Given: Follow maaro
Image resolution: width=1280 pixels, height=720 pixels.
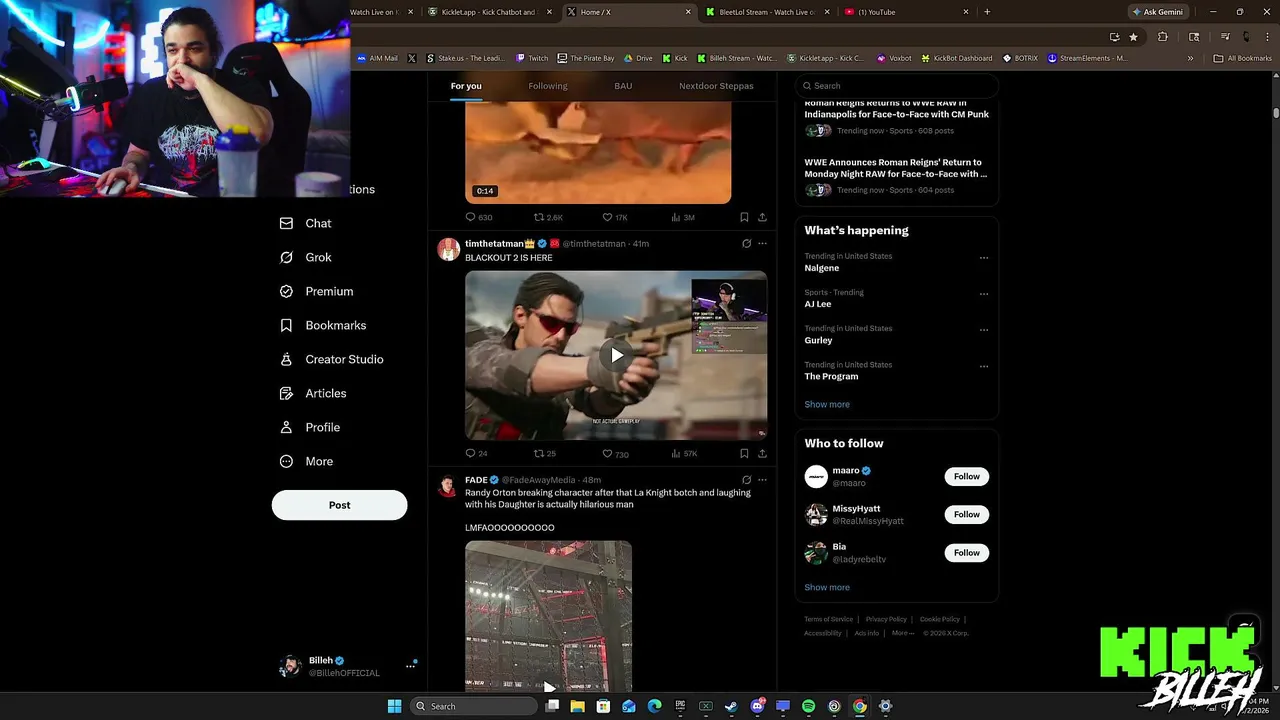Looking at the screenshot, I should click(x=967, y=477).
